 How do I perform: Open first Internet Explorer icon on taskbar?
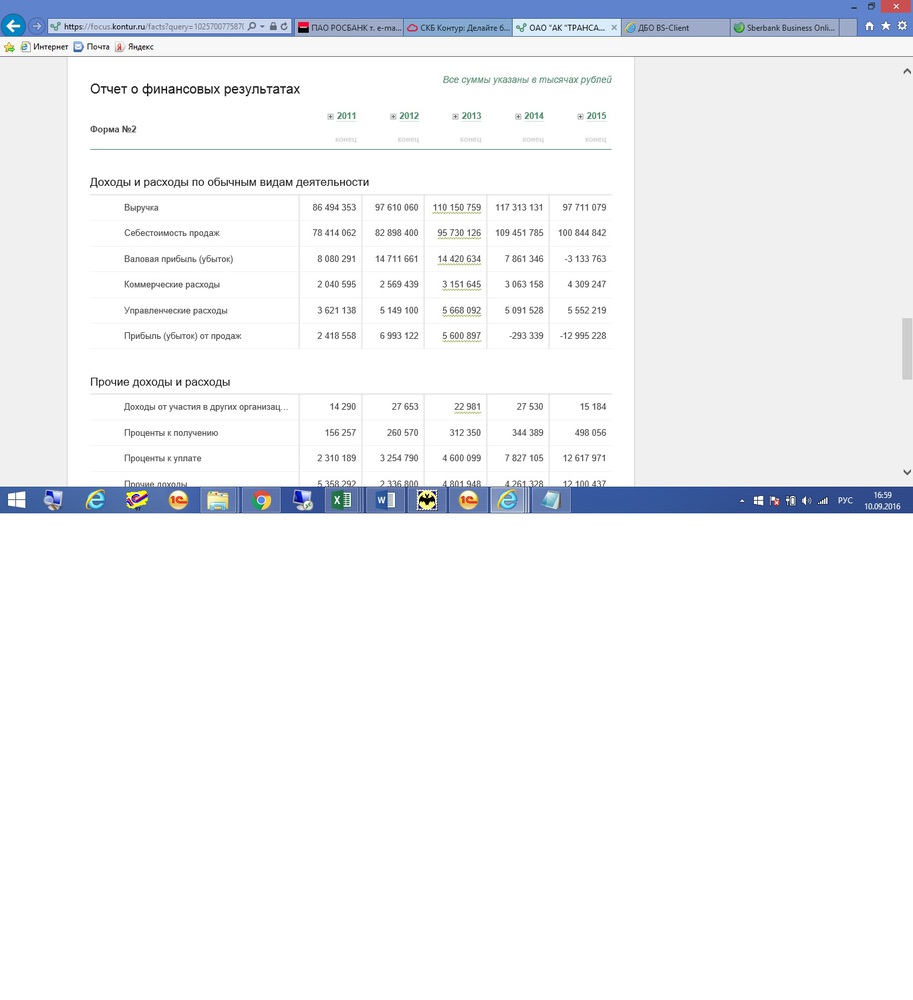(96, 501)
